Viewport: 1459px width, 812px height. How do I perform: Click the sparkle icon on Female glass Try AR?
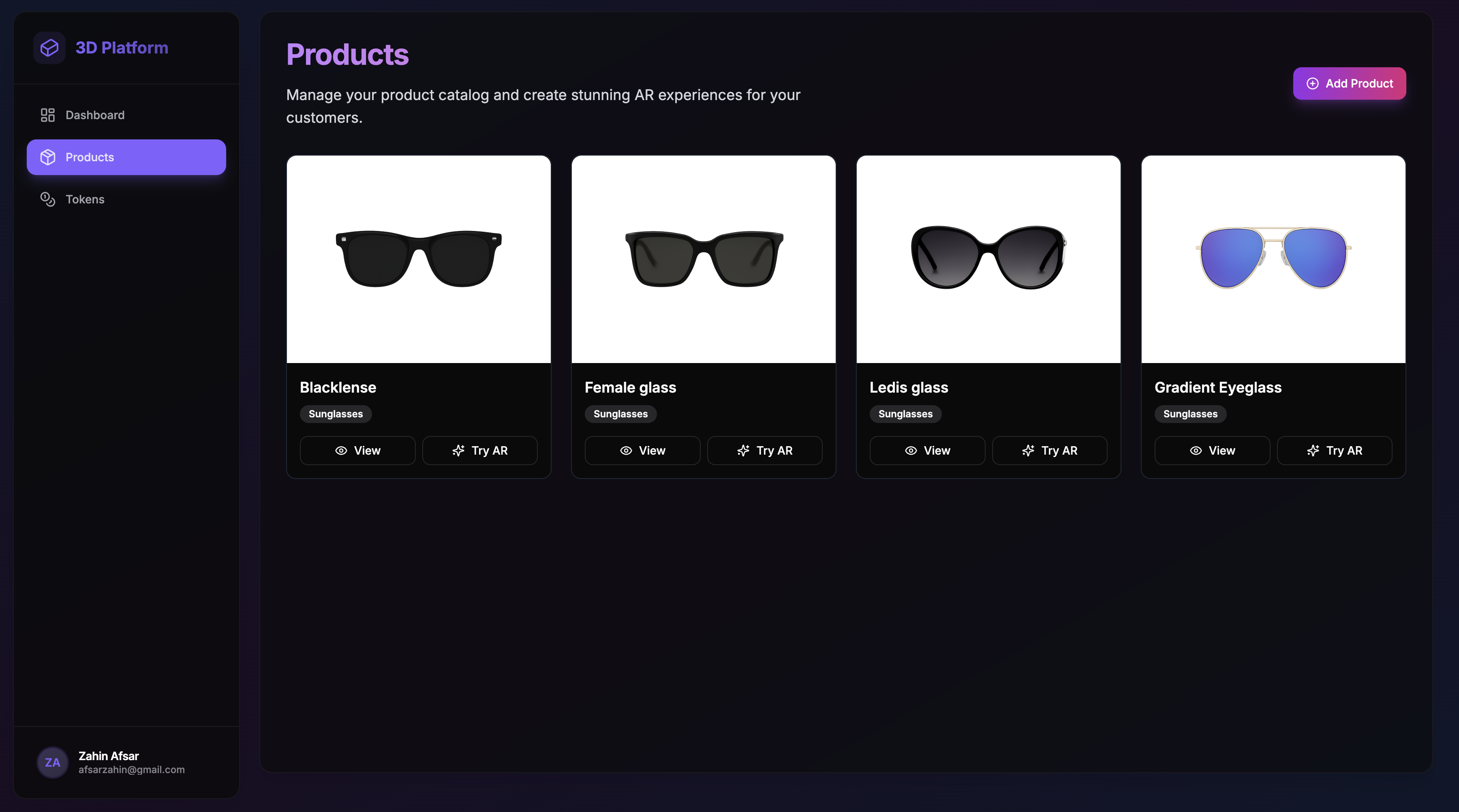click(743, 451)
